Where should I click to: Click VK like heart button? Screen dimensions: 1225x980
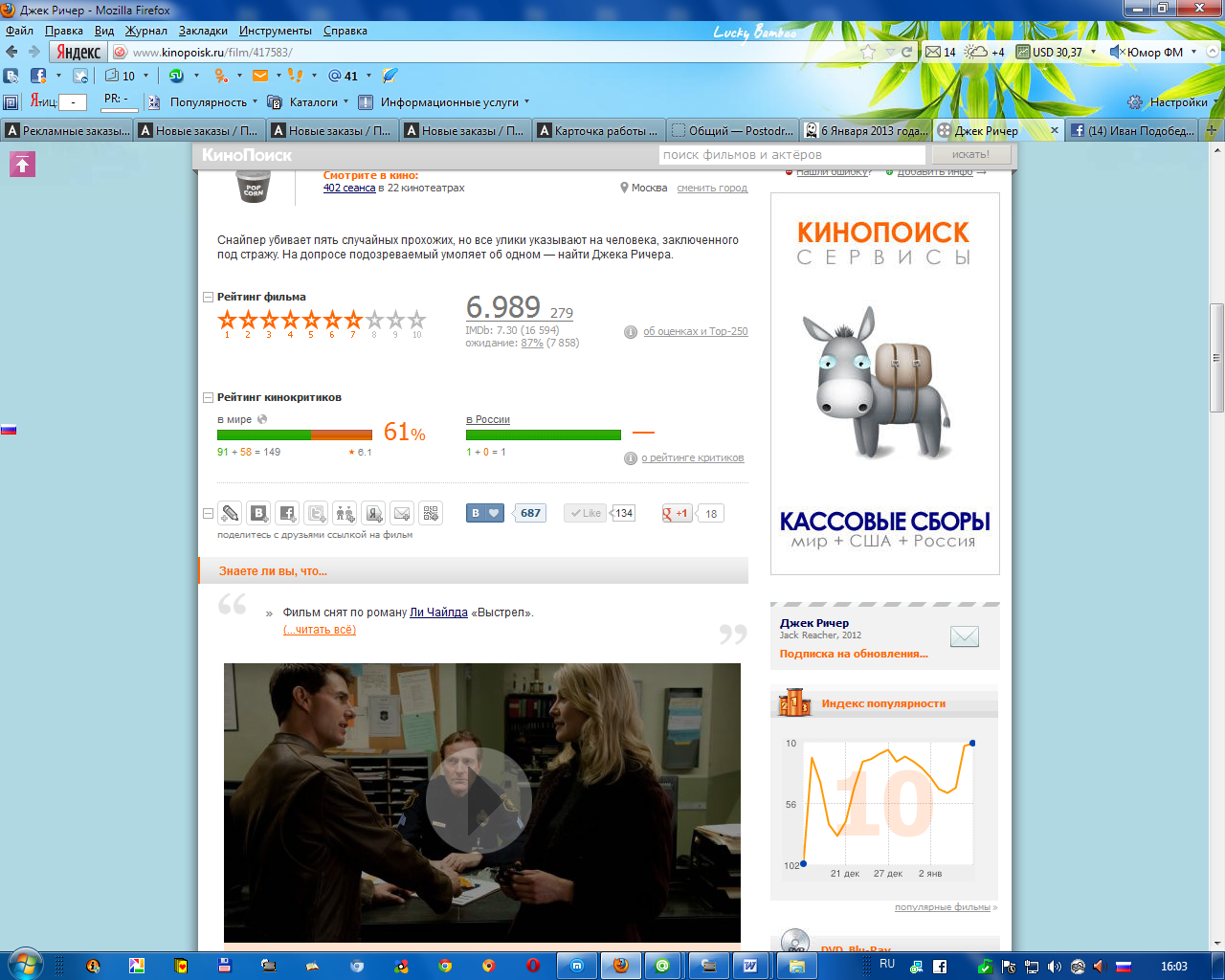point(486,513)
